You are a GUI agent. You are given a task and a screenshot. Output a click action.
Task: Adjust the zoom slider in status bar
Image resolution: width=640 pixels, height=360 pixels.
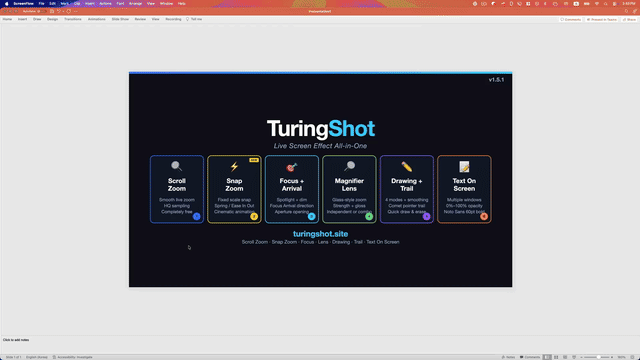[x=598, y=357]
